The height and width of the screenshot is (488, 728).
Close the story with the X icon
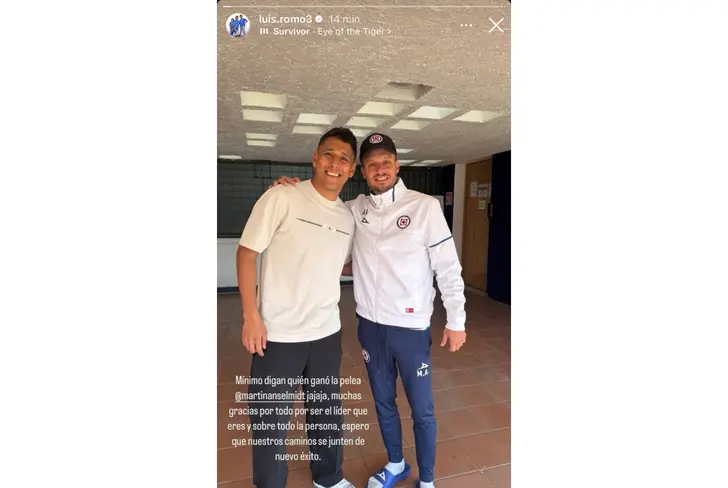pos(496,25)
